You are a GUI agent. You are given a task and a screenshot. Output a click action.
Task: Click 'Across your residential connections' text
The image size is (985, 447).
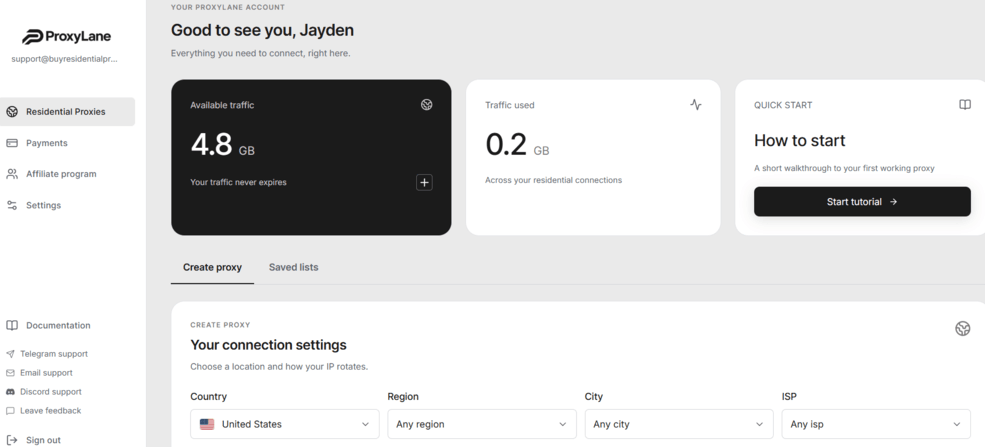[553, 180]
